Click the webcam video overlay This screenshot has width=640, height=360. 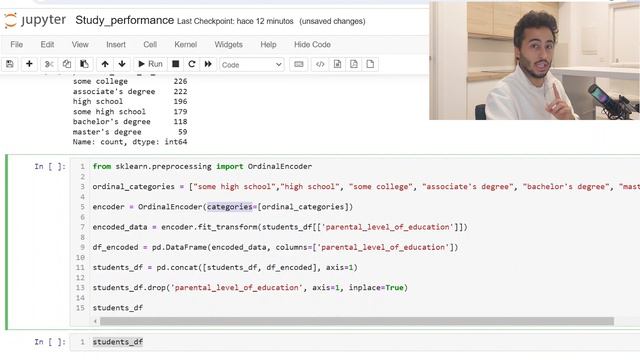534,60
